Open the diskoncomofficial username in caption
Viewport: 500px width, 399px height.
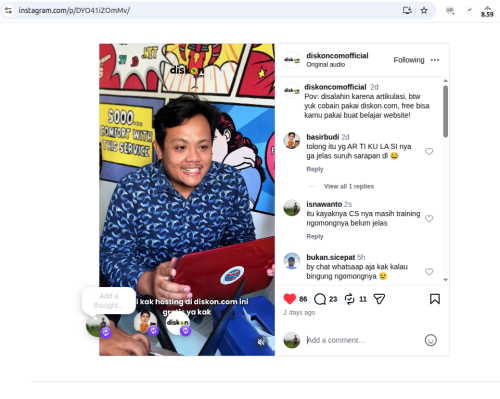[x=335, y=87]
